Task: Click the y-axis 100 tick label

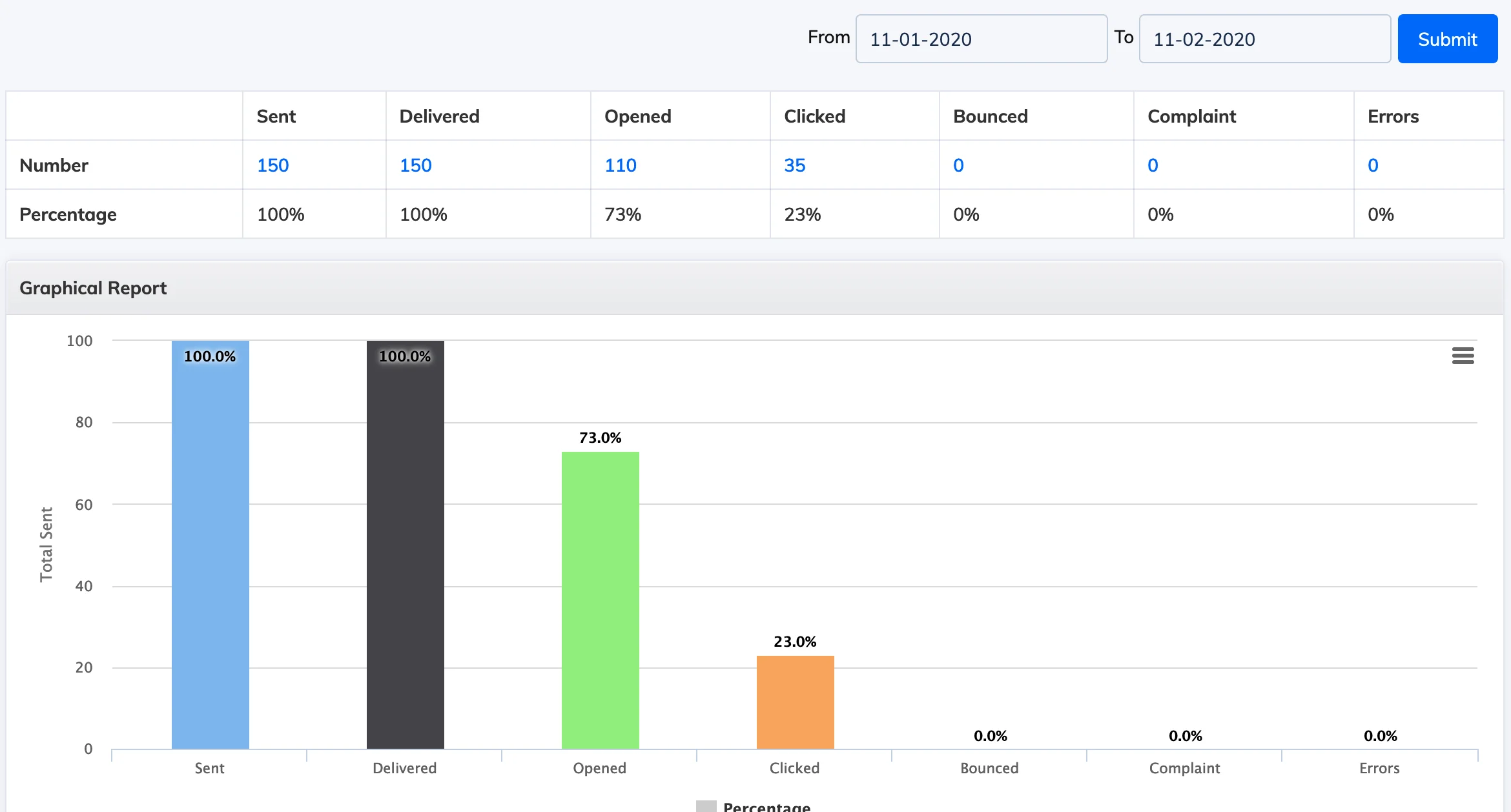Action: click(79, 341)
